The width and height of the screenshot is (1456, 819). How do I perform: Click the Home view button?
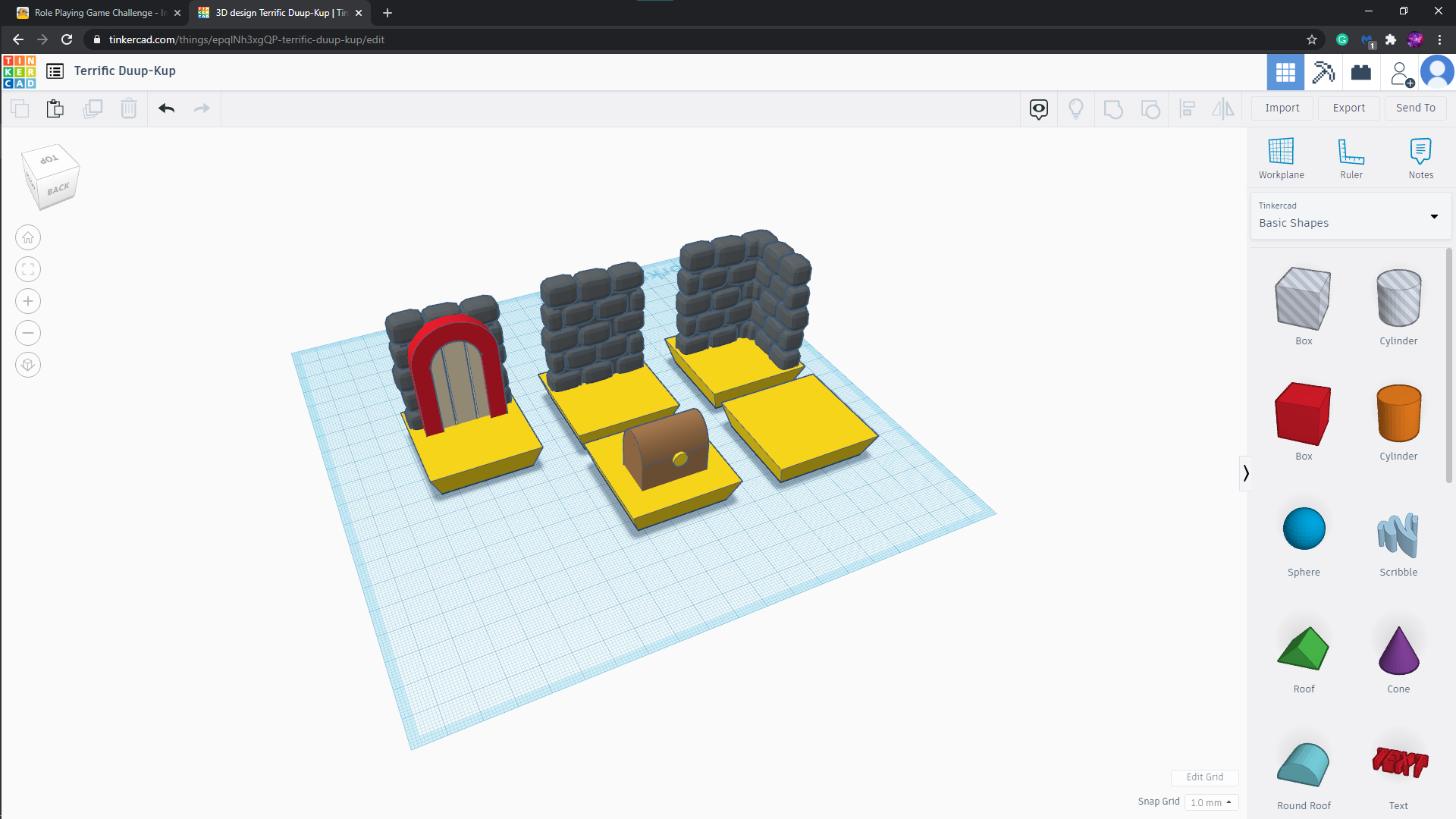pyautogui.click(x=28, y=238)
